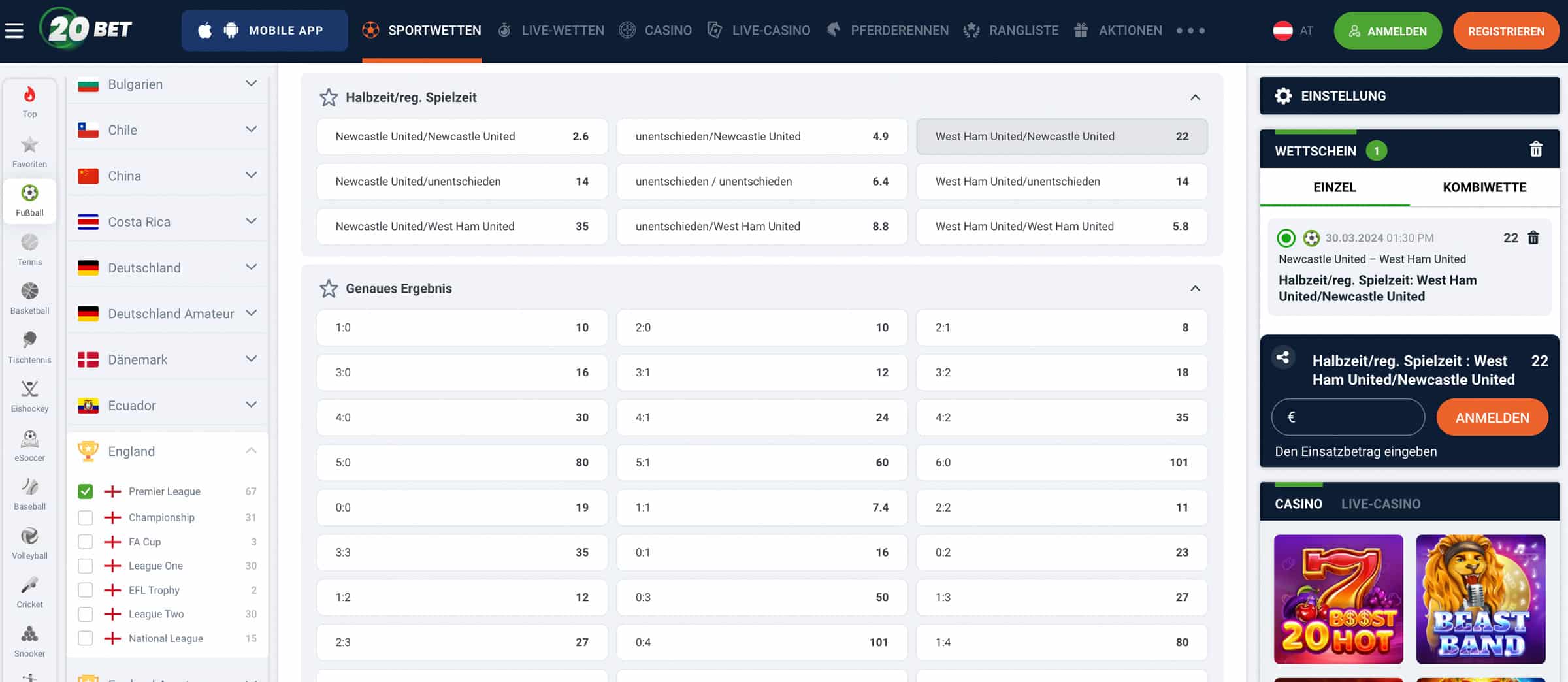The image size is (1568, 682).
Task: Open the Live-Wetten nav tab
Action: (x=551, y=30)
